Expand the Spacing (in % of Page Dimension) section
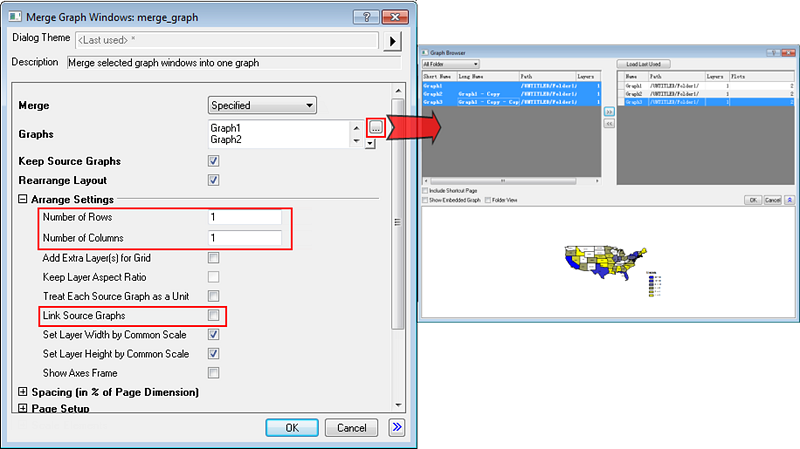The height and width of the screenshot is (449, 800). tap(23, 392)
